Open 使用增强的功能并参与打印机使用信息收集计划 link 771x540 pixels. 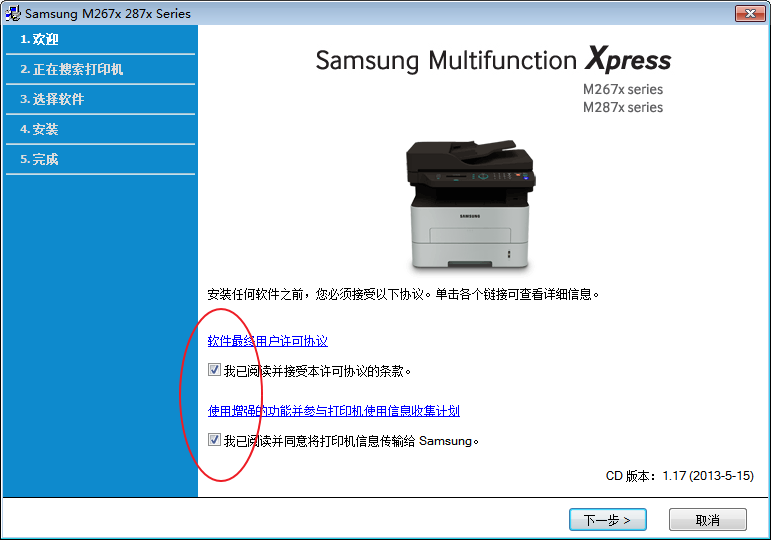(x=334, y=411)
